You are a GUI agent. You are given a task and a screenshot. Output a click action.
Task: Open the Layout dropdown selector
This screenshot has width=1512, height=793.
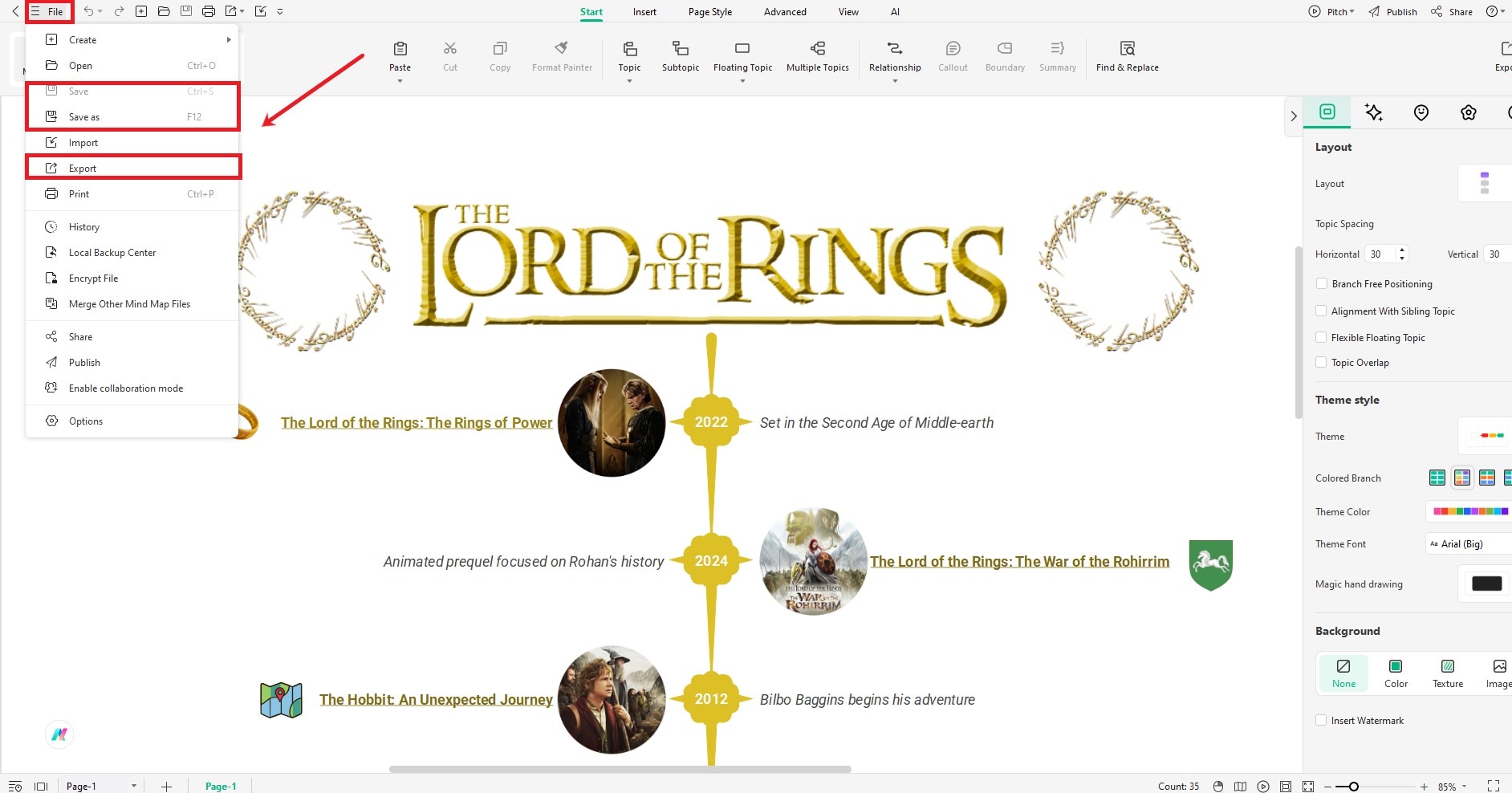tap(1485, 183)
